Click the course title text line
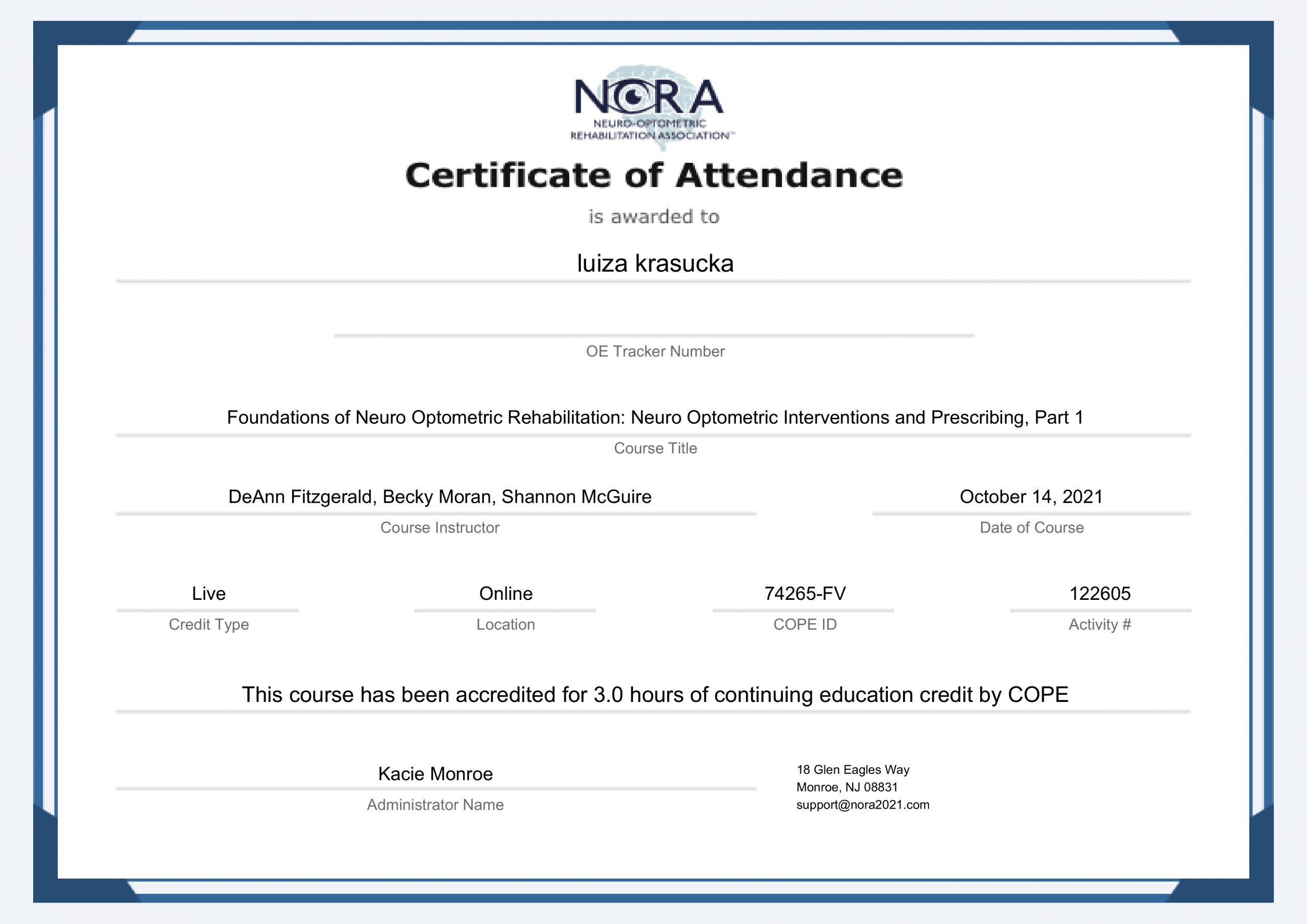This screenshot has height=924, width=1307. tap(655, 418)
